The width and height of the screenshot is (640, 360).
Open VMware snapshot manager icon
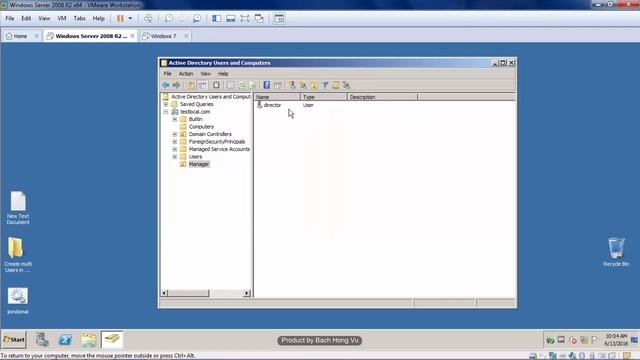click(x=196, y=18)
